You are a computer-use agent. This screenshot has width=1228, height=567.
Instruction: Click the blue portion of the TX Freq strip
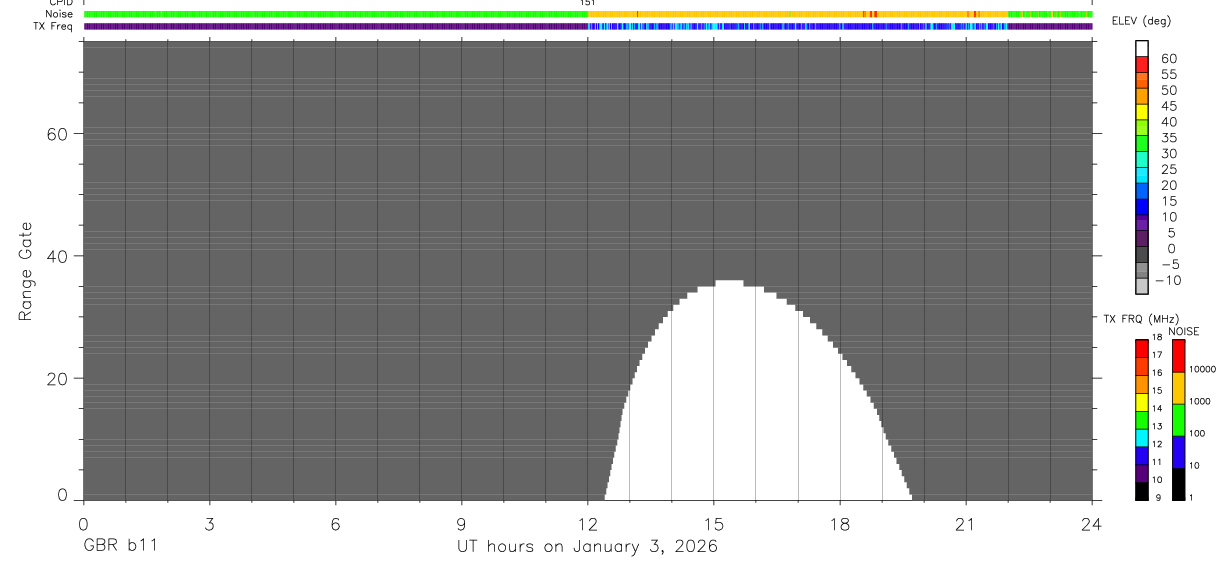click(x=800, y=26)
